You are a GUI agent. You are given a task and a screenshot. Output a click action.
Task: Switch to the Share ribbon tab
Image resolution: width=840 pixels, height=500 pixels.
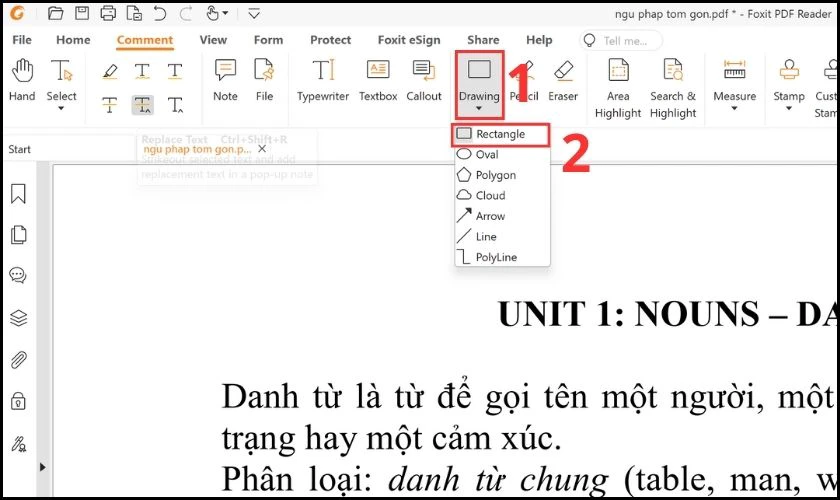(483, 40)
